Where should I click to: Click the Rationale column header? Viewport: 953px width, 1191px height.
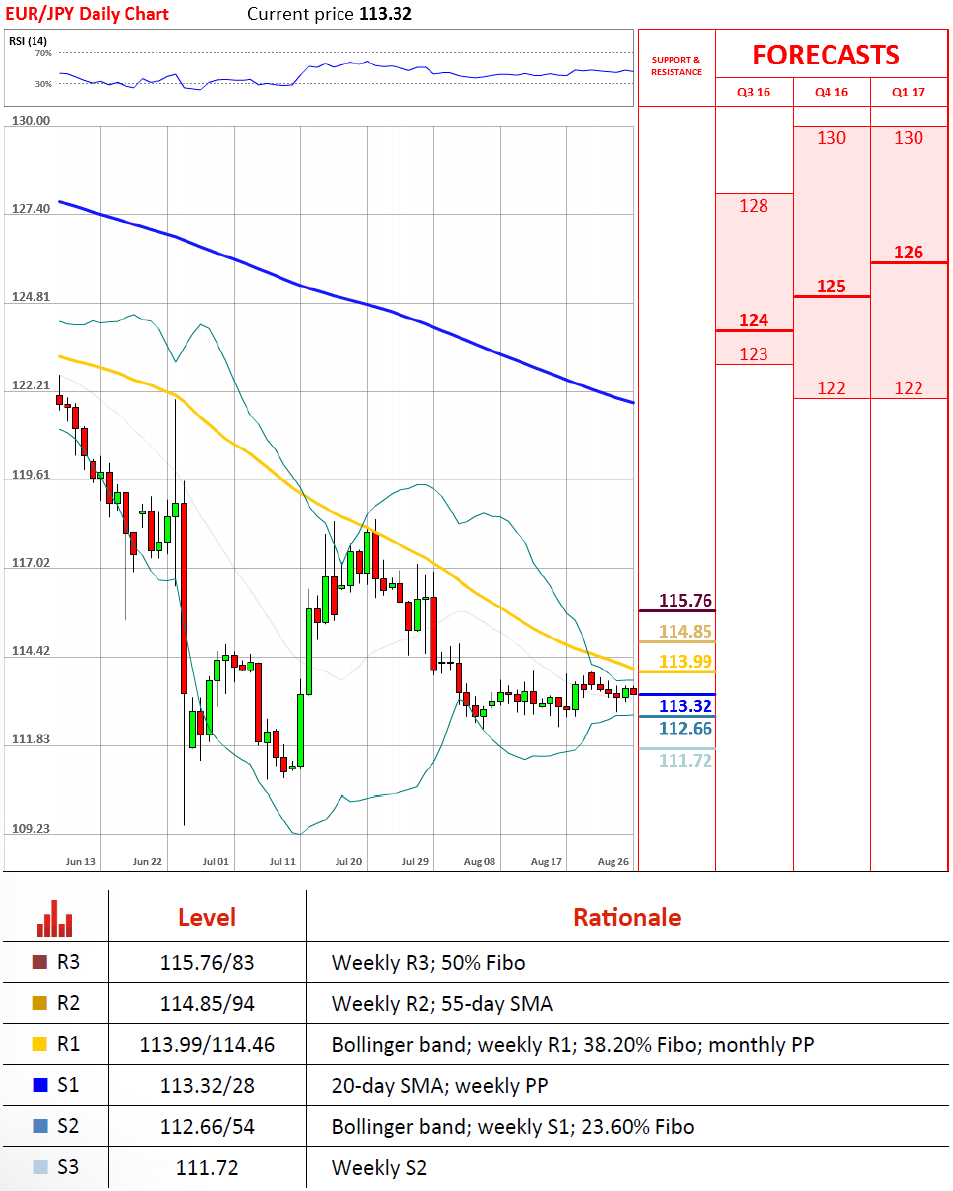coord(626,918)
